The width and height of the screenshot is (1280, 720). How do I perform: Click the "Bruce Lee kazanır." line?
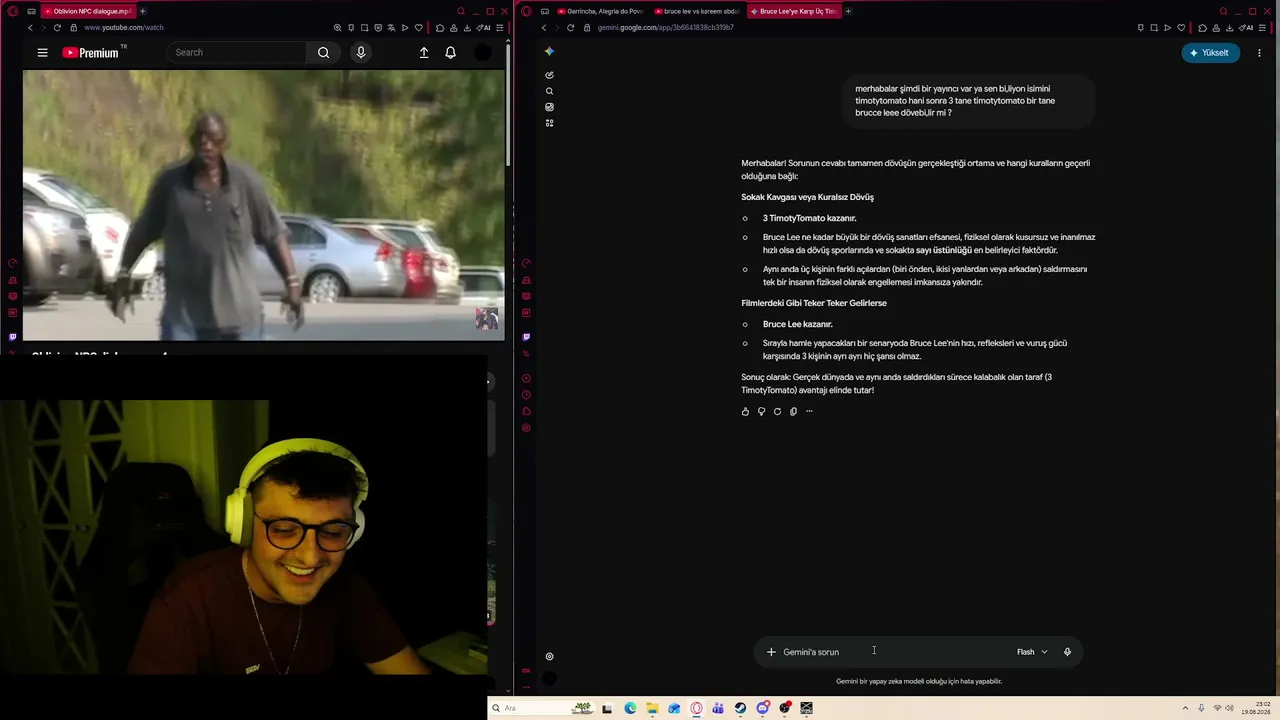[797, 324]
